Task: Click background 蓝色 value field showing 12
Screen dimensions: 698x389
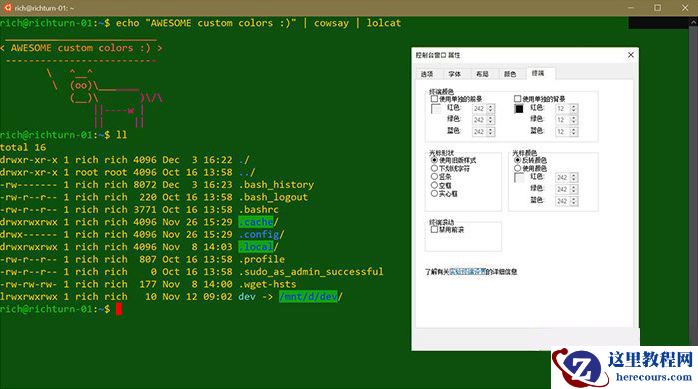Action: pos(562,132)
